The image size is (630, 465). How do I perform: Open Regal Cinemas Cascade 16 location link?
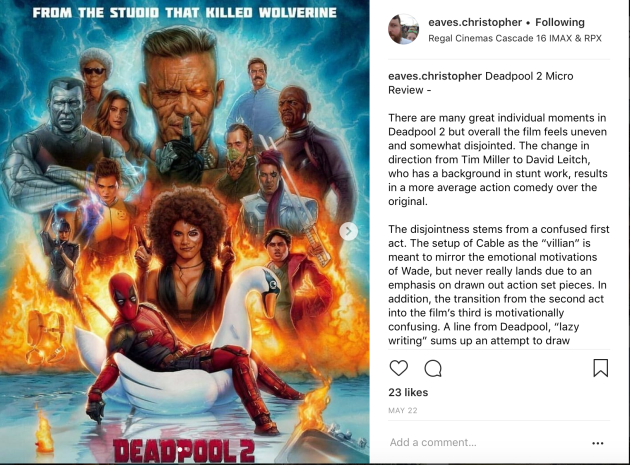point(515,39)
